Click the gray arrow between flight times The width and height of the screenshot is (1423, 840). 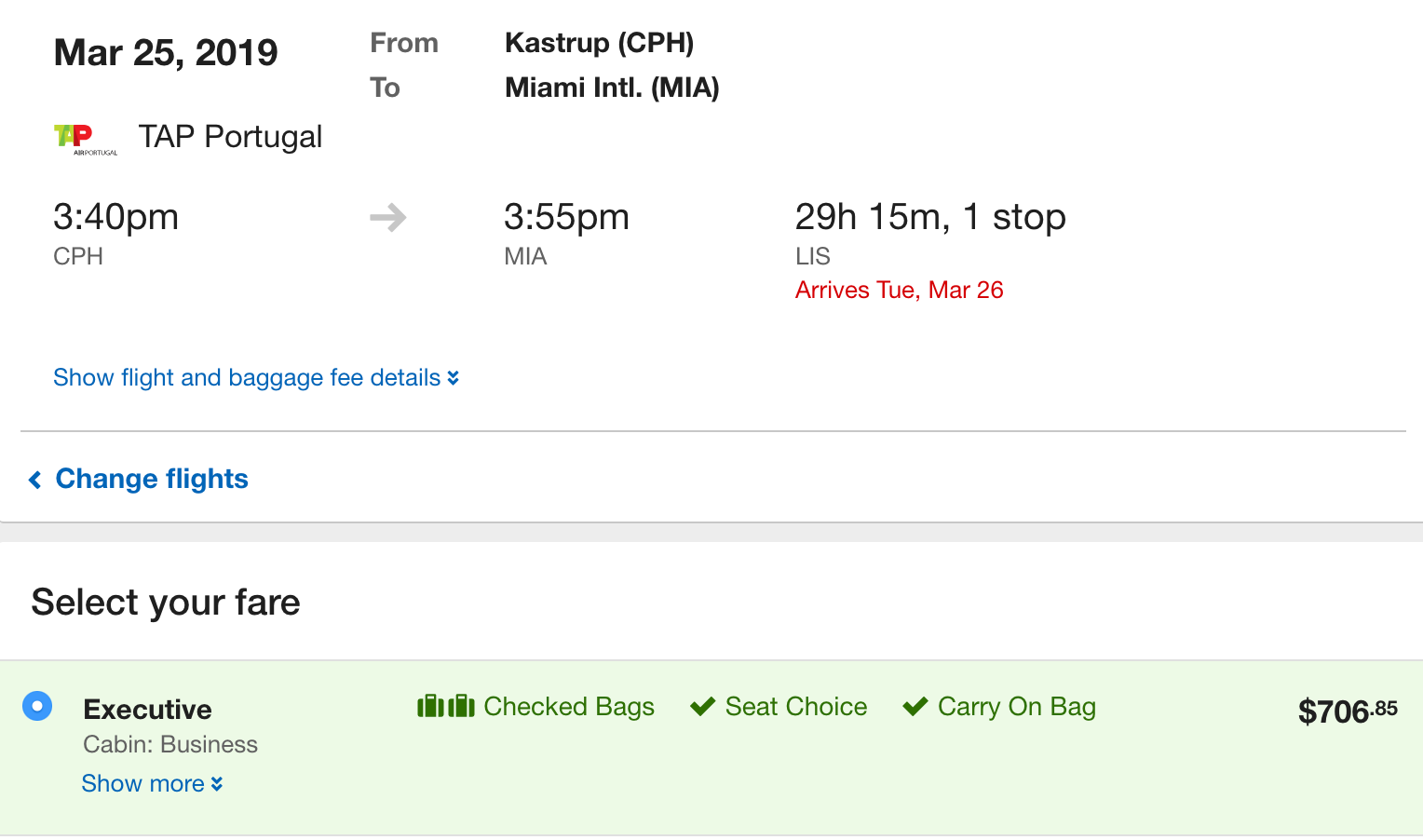point(388,218)
